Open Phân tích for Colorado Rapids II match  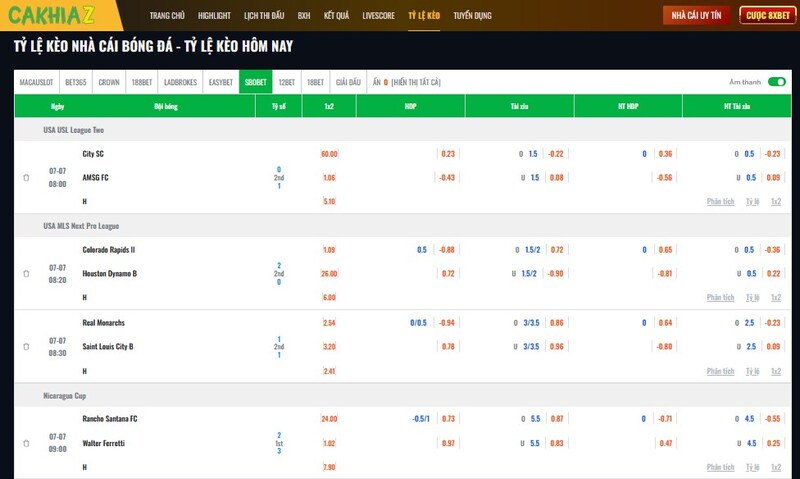coord(720,297)
